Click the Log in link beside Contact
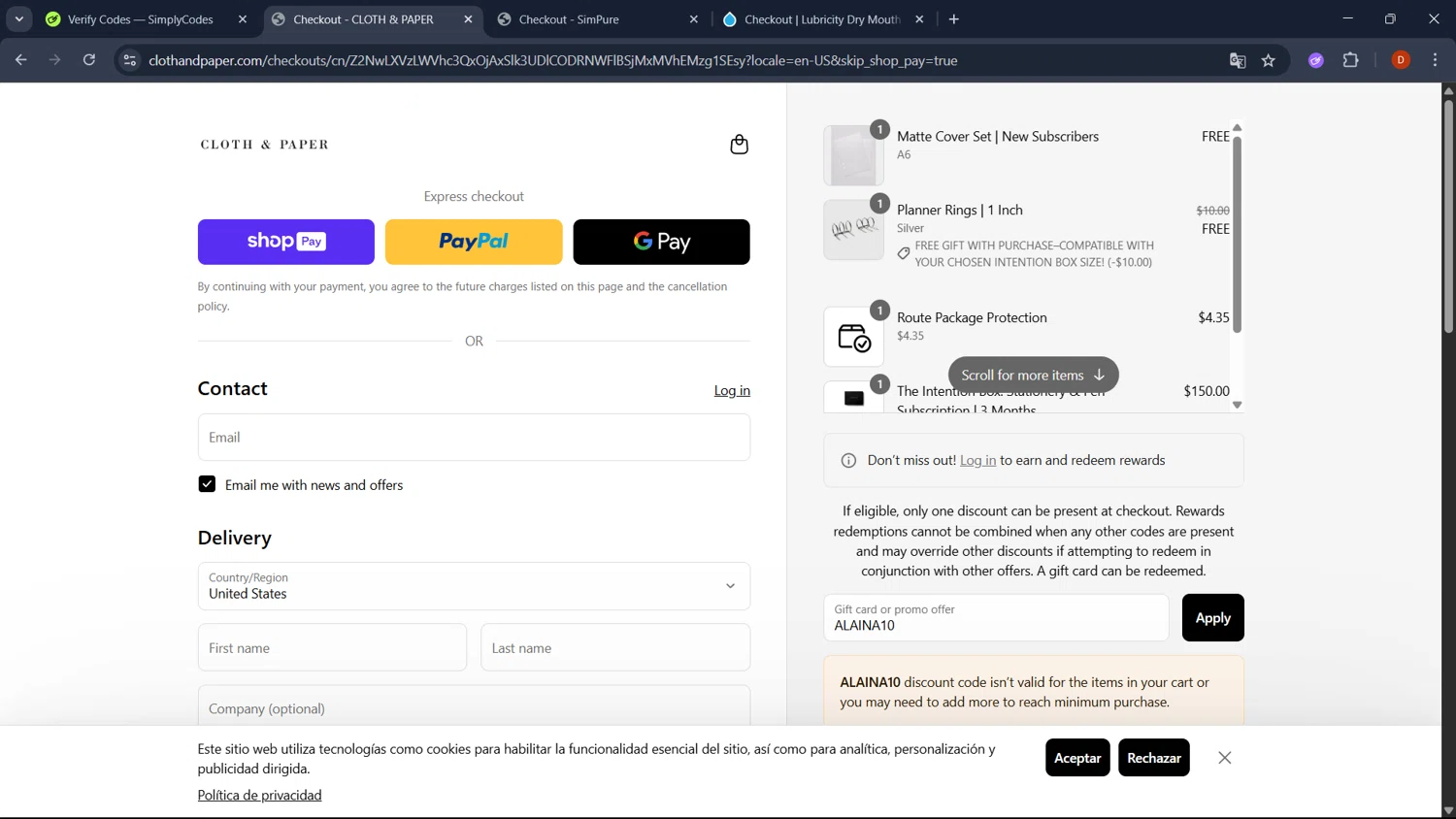This screenshot has width=1456, height=819. (x=732, y=390)
